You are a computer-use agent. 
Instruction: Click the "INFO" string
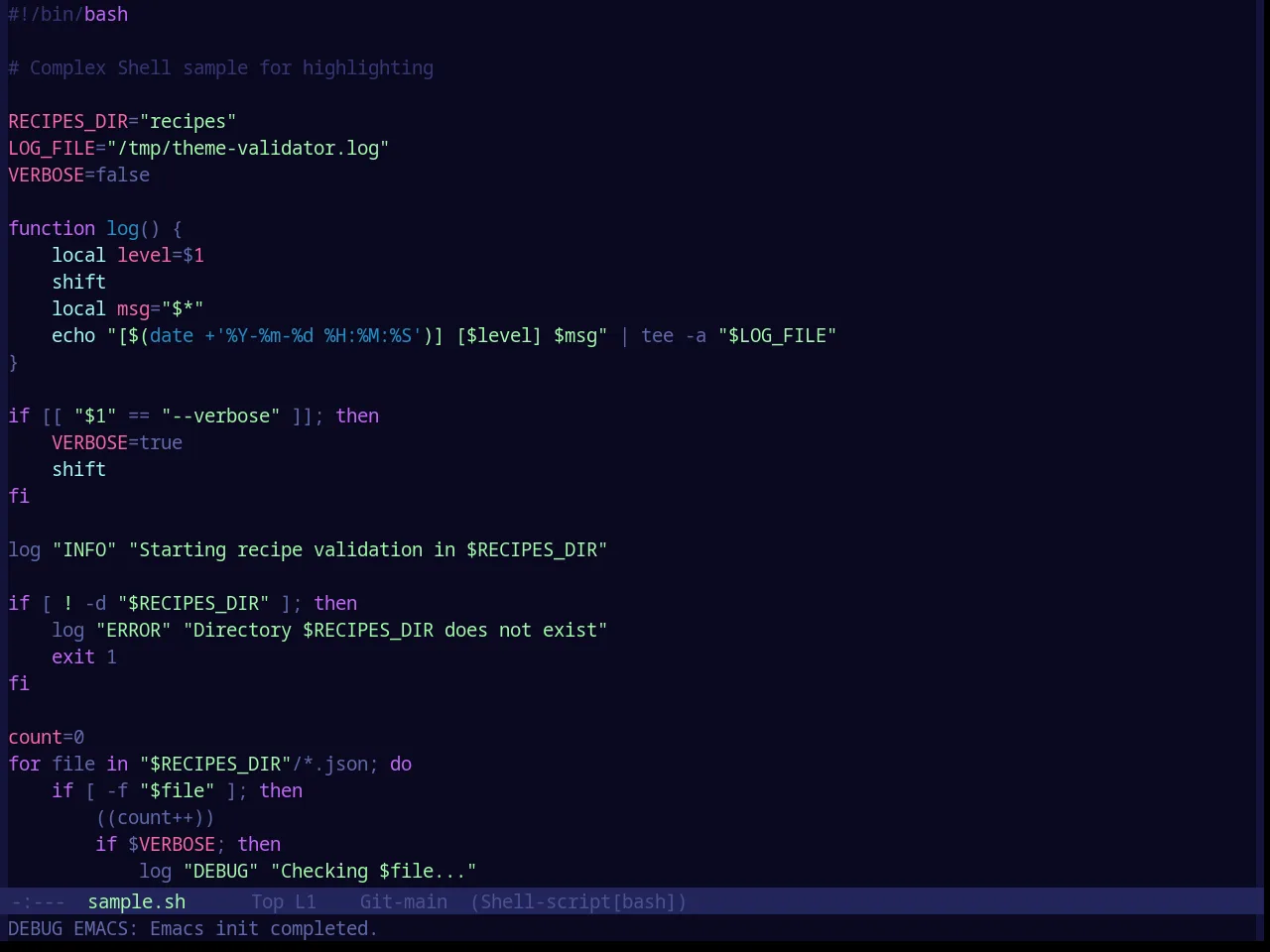pyautogui.click(x=84, y=549)
